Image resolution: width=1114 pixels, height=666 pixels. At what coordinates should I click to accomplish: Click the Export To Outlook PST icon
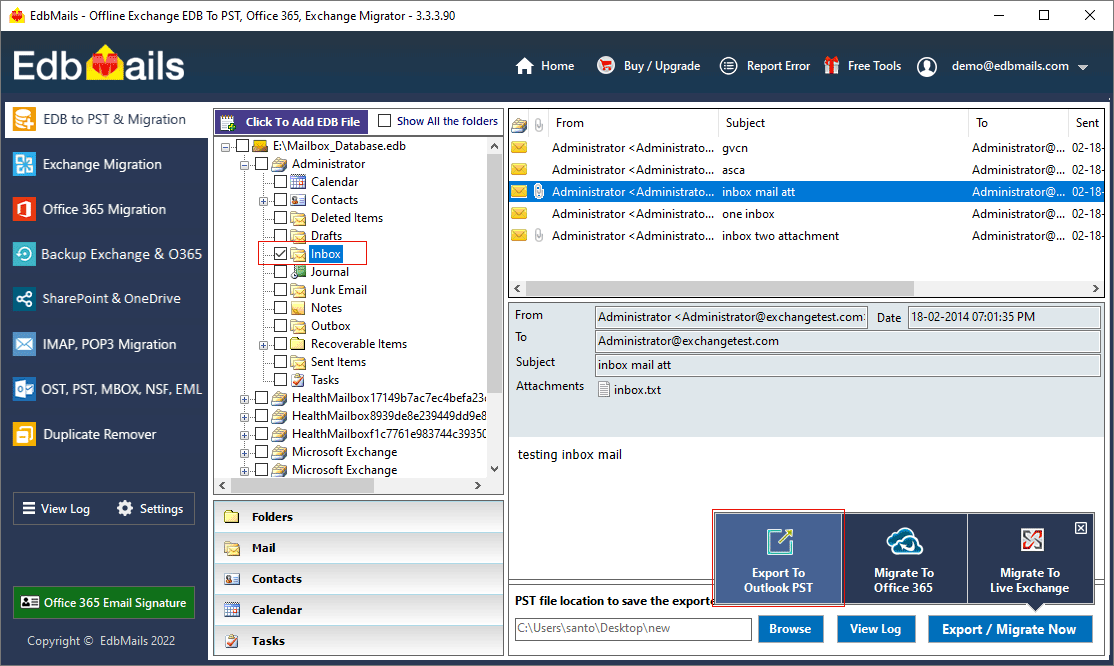point(780,542)
